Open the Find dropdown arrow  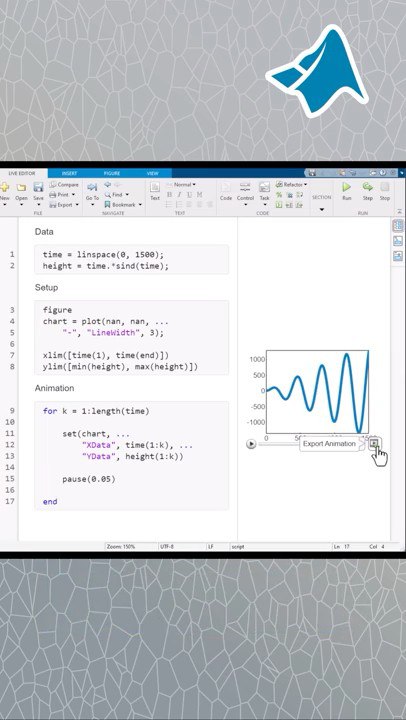(127, 195)
